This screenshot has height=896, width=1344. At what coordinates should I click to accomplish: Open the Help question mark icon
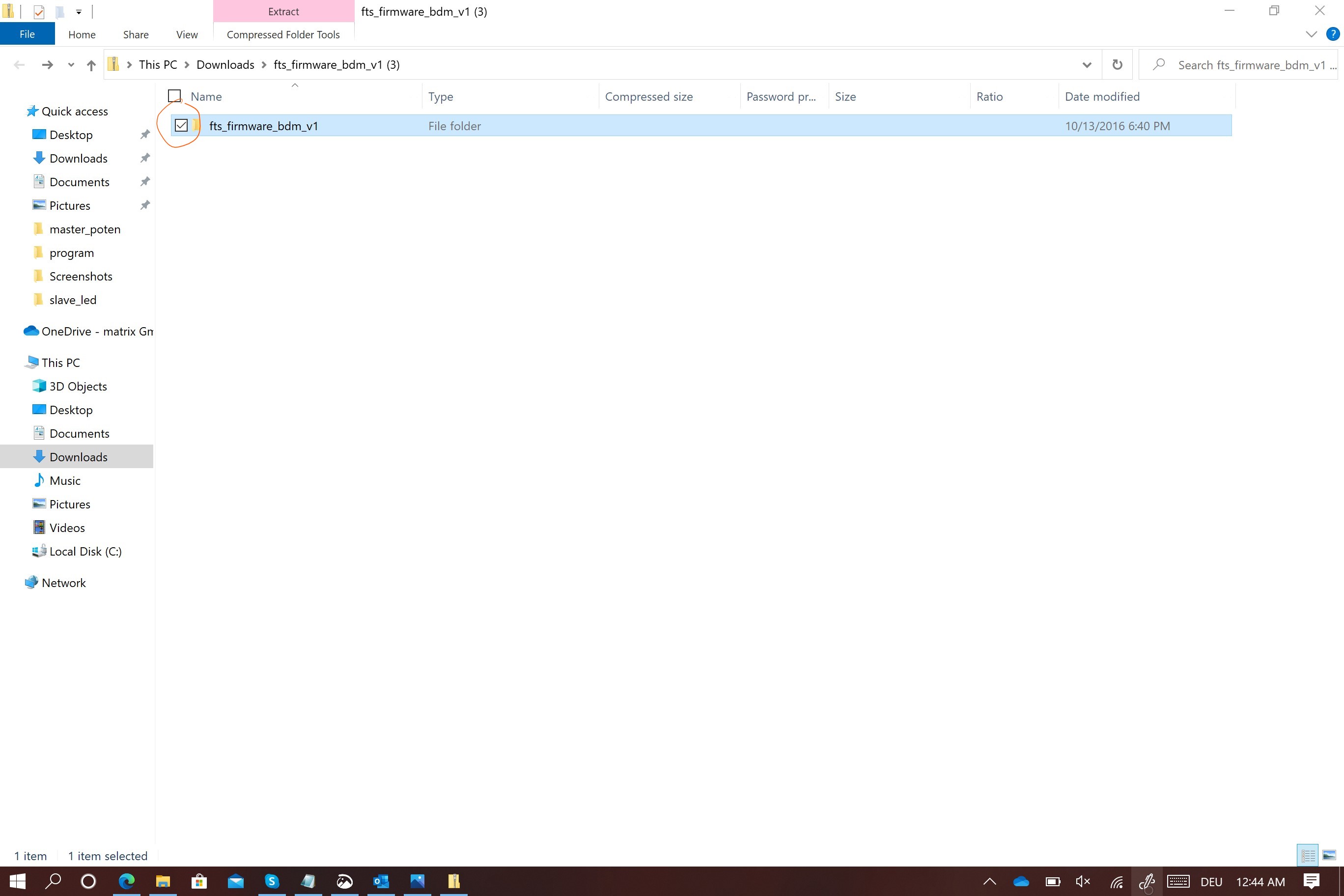coord(1332,34)
